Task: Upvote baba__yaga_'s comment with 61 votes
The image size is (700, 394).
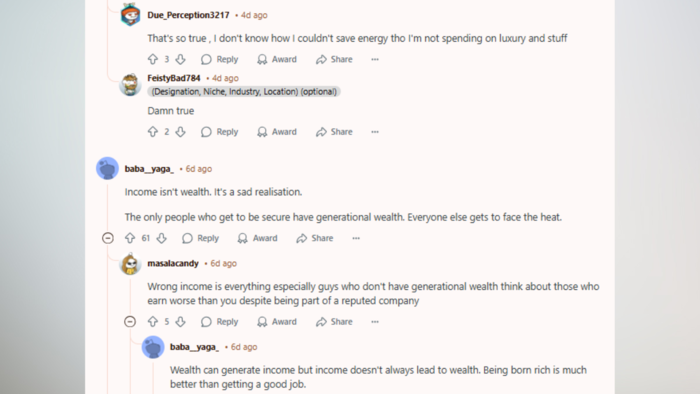Action: pos(130,238)
